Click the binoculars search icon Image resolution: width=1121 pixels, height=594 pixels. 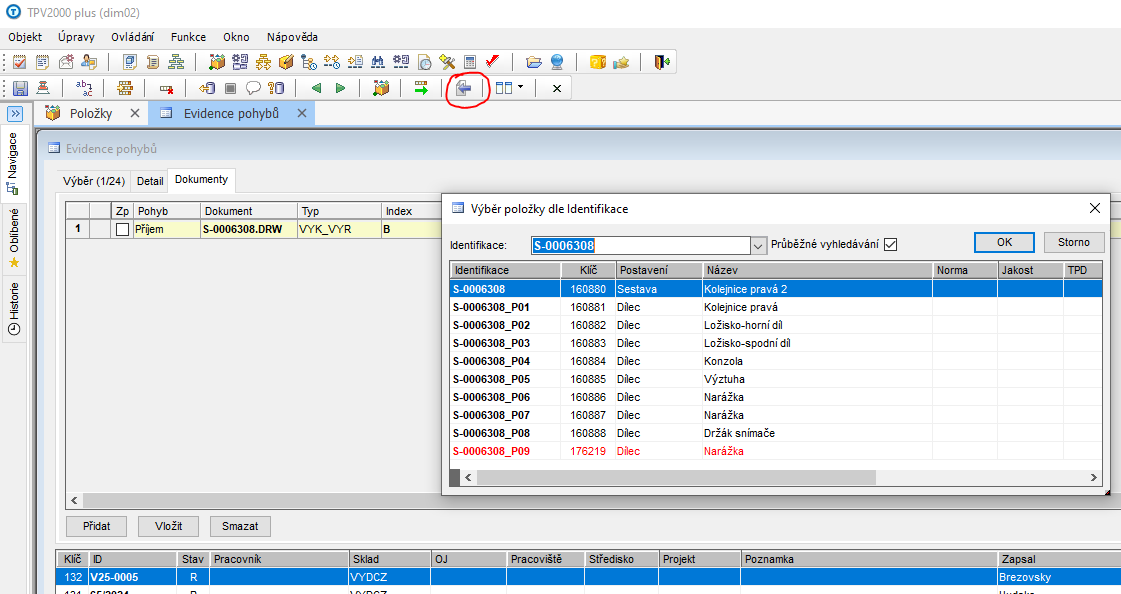click(x=377, y=62)
